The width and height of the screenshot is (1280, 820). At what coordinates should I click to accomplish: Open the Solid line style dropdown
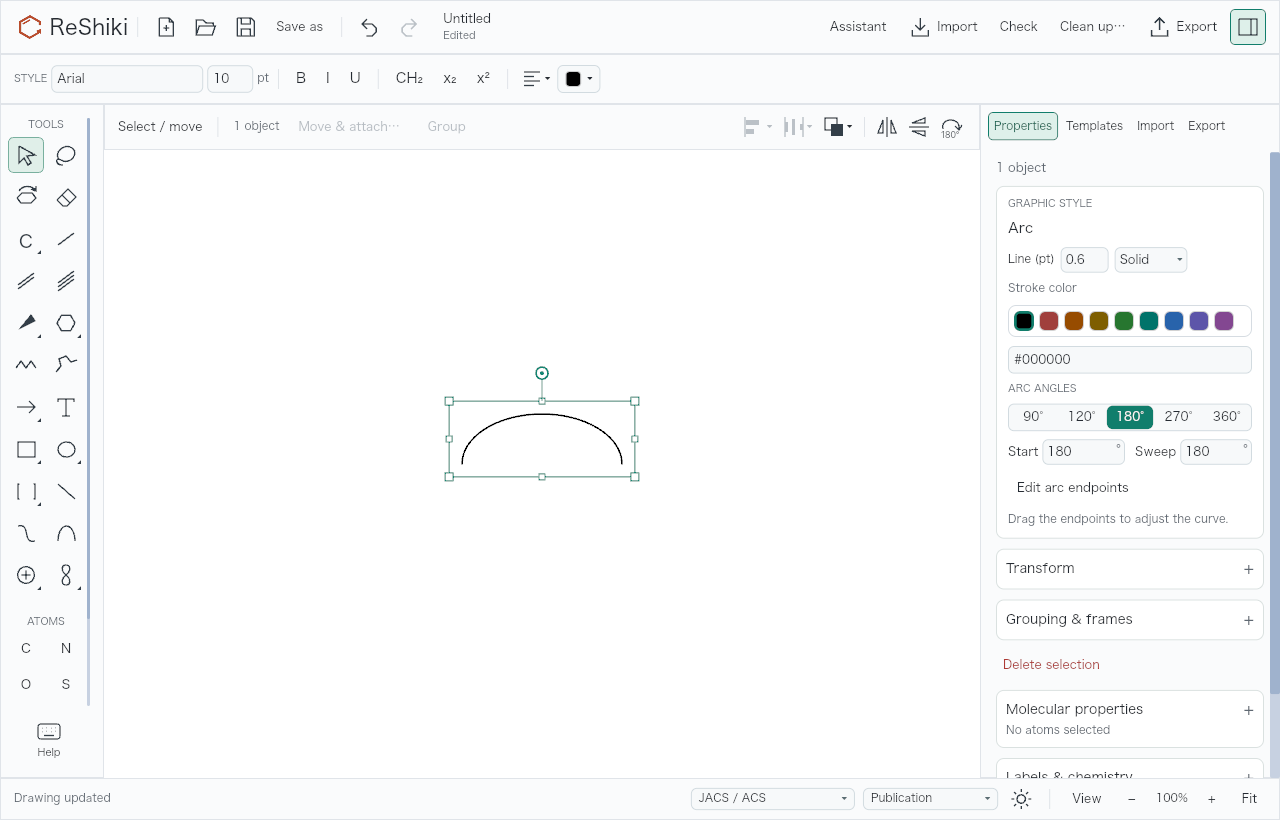[1151, 260]
